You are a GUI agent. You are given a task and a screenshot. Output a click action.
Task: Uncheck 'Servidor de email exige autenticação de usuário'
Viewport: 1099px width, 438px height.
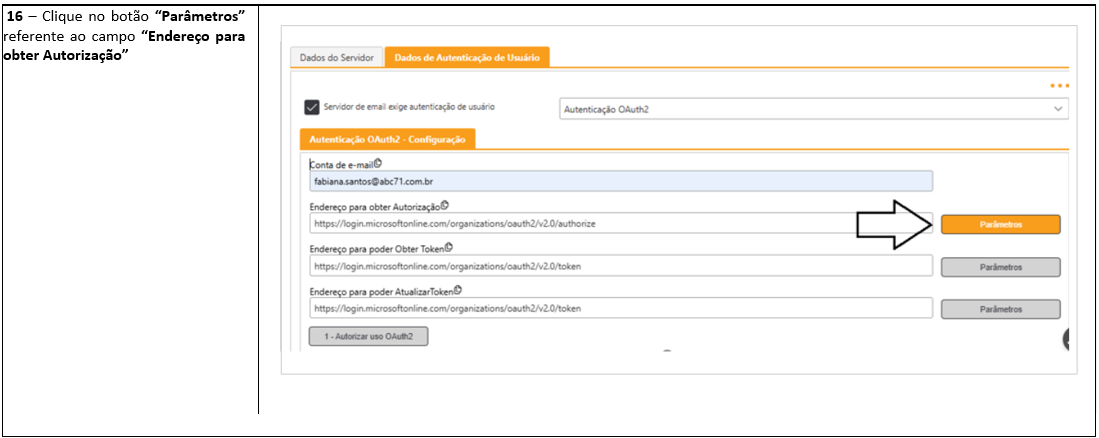pyautogui.click(x=312, y=108)
